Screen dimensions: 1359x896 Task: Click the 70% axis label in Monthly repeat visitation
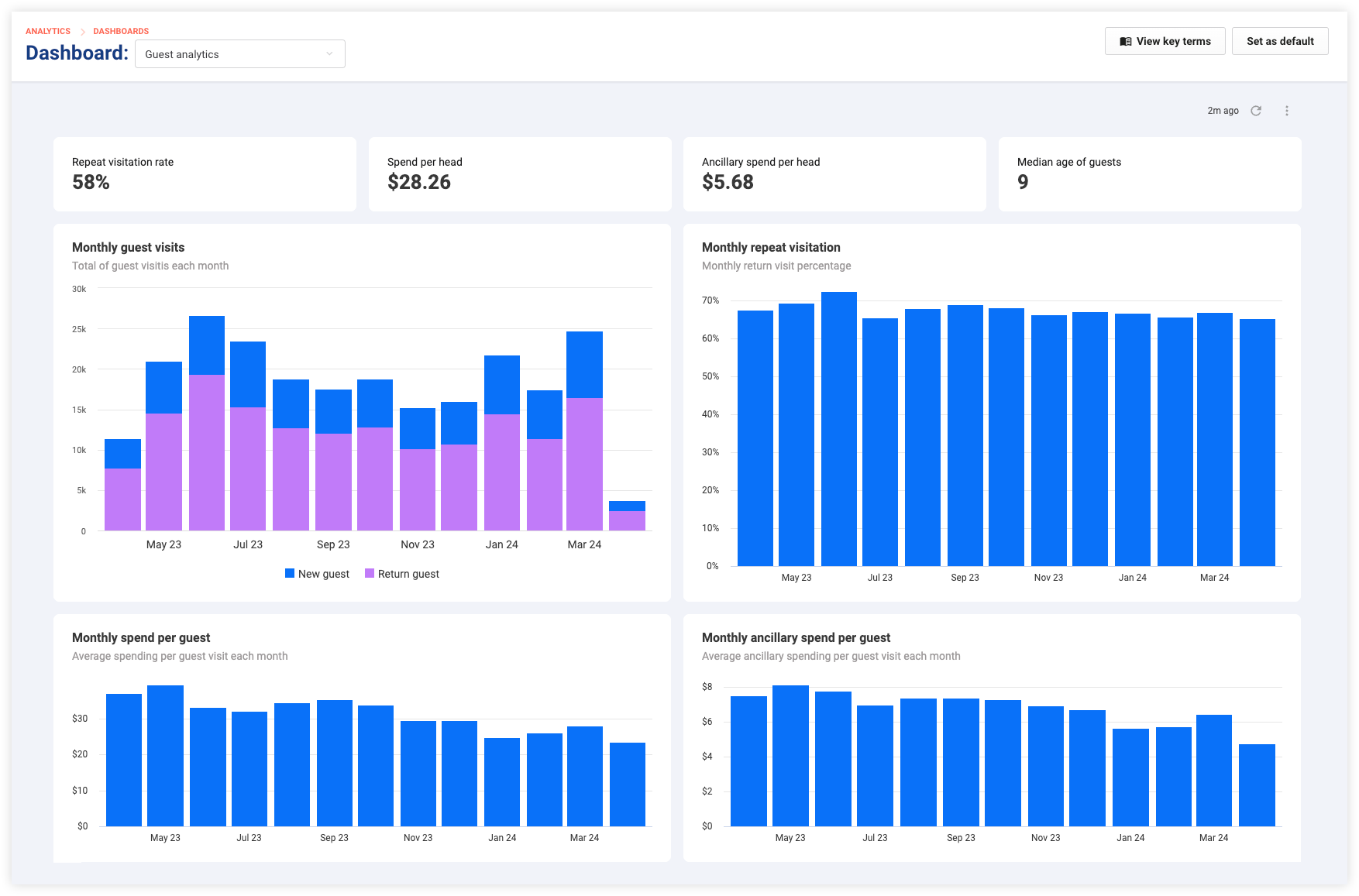(710, 300)
